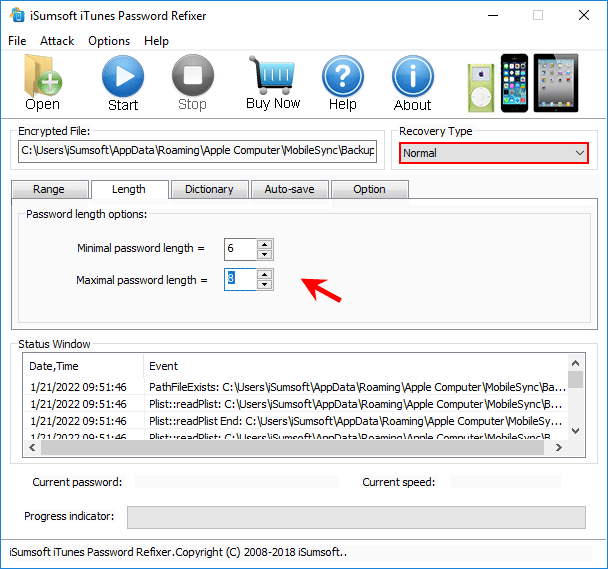
Task: Click the iPhone image
Action: [x=514, y=83]
